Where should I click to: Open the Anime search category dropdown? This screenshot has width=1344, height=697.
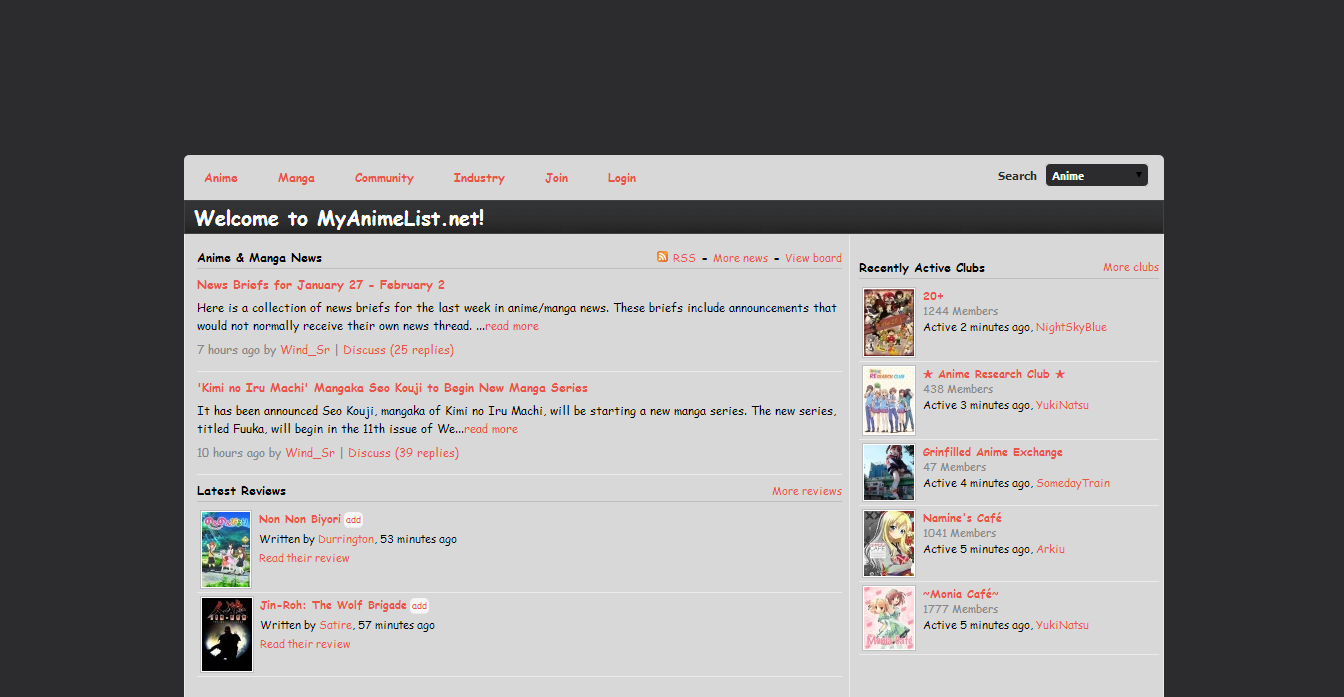(1096, 174)
